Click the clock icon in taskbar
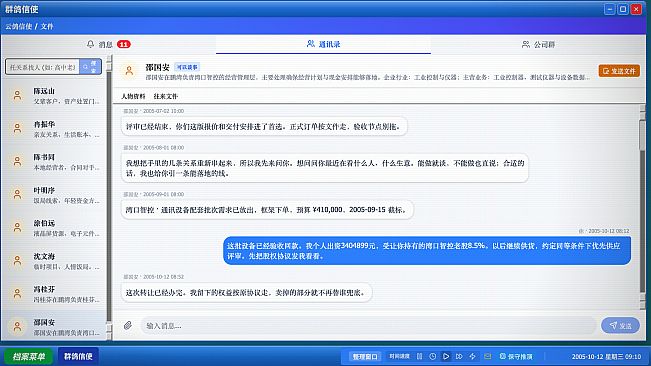Image resolution: width=651 pixels, height=366 pixels. pyautogui.click(x=433, y=356)
